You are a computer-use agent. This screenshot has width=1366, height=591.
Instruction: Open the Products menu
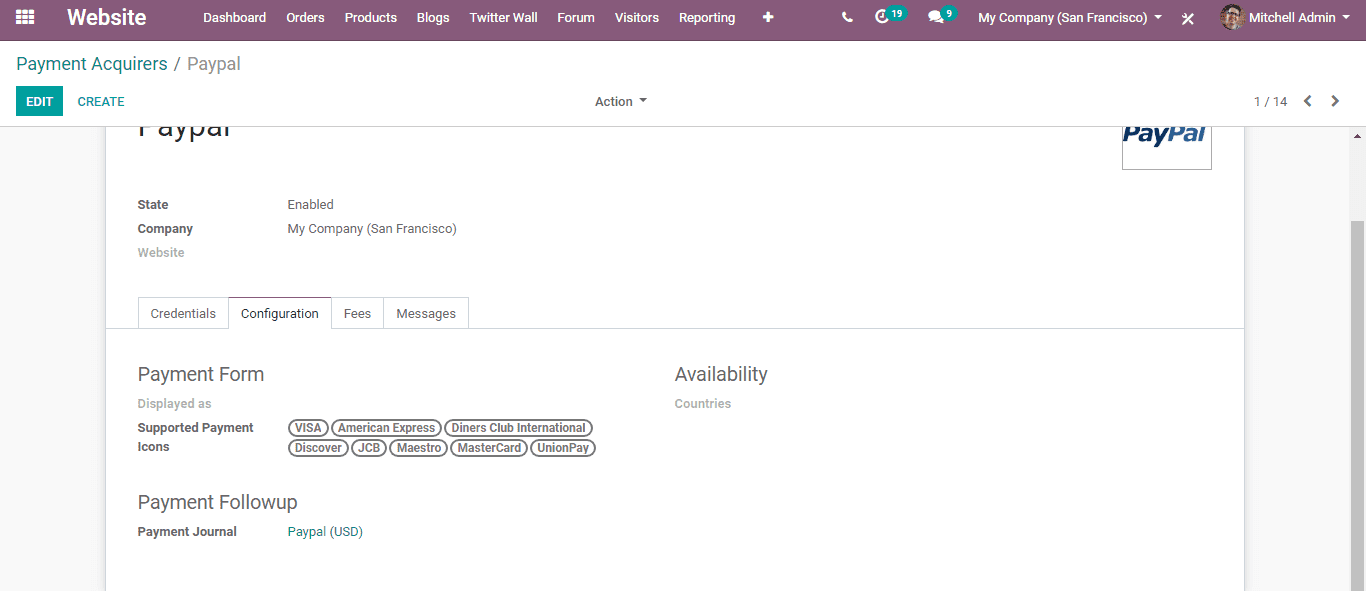point(371,17)
